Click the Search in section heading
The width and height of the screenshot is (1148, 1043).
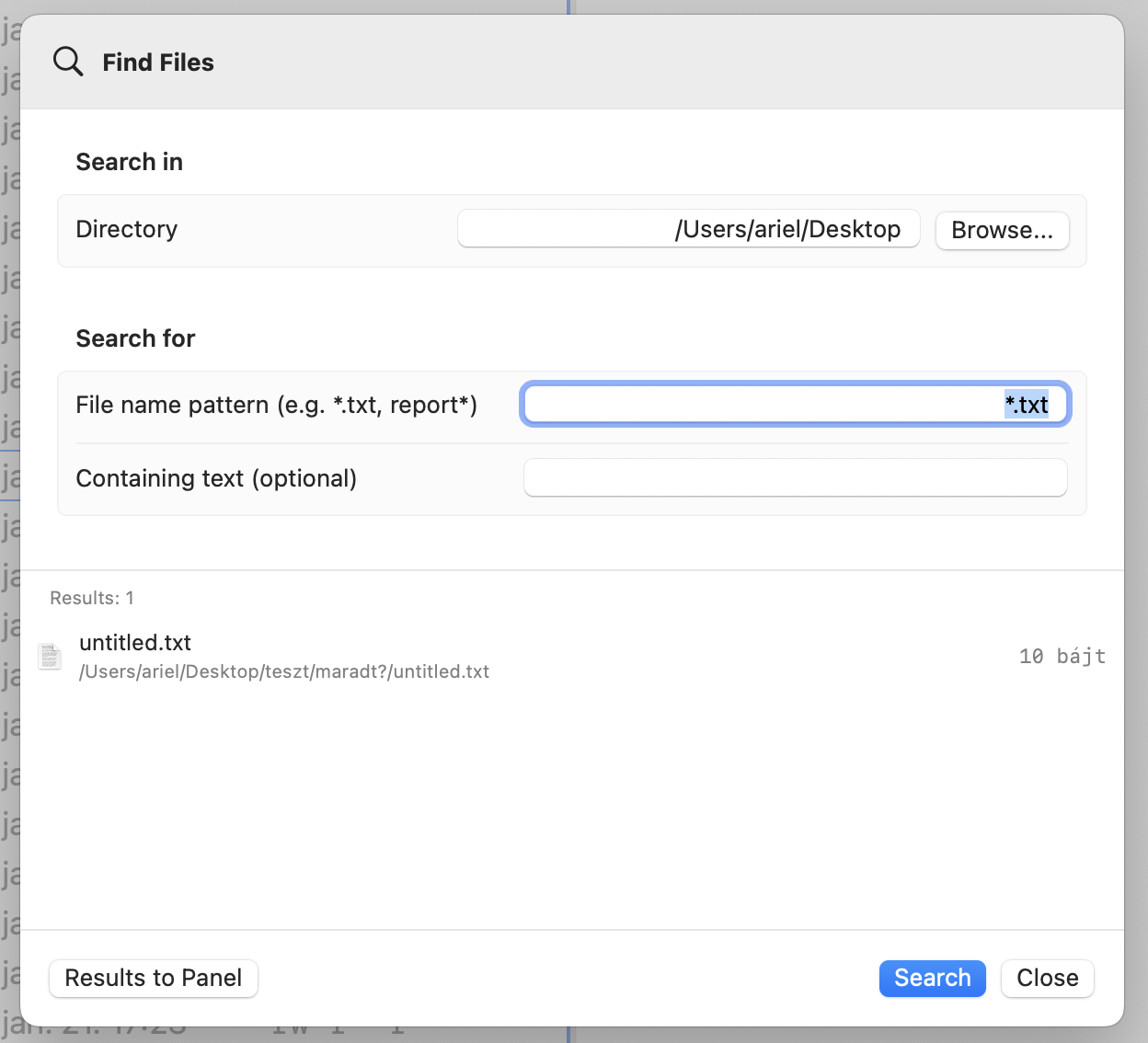tap(130, 162)
